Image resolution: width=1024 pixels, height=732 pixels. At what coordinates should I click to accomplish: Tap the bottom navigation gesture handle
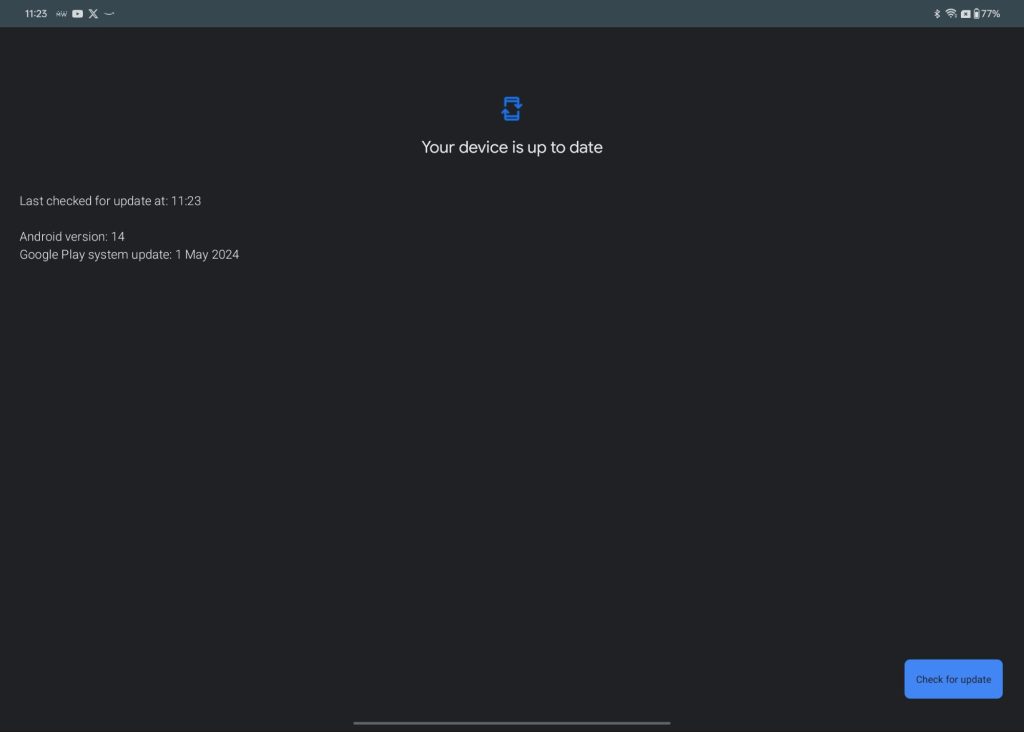(x=512, y=723)
